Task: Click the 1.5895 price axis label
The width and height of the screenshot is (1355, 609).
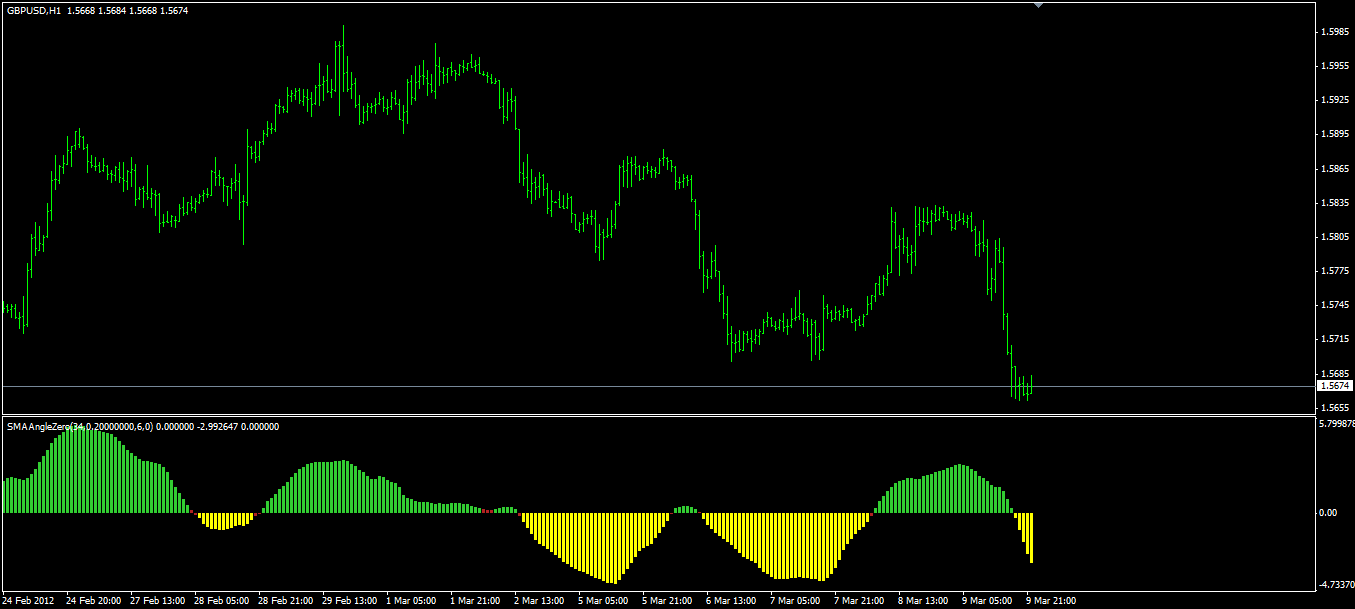Action: pos(1334,134)
